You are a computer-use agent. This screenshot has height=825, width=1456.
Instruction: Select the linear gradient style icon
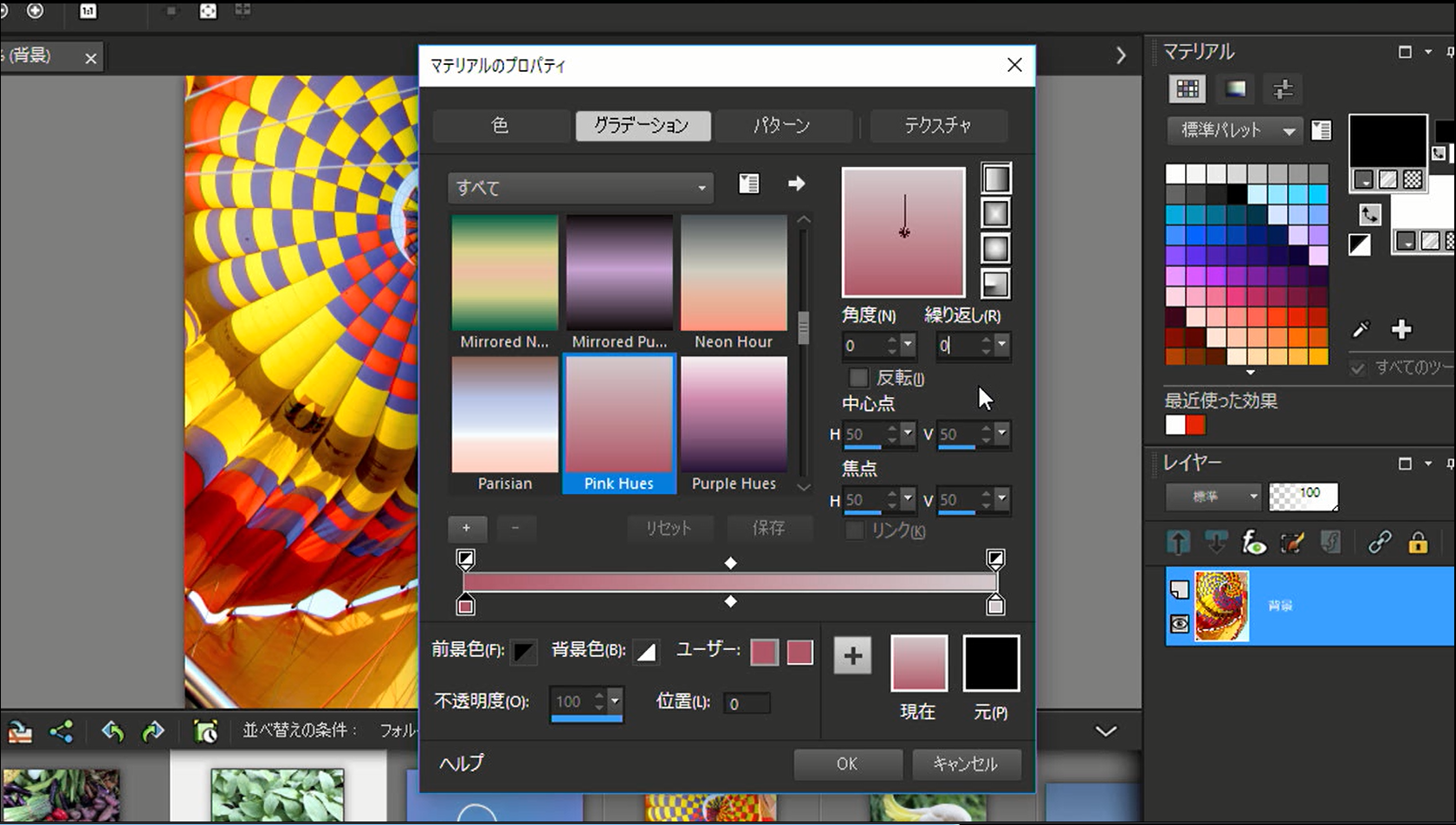pyautogui.click(x=997, y=178)
